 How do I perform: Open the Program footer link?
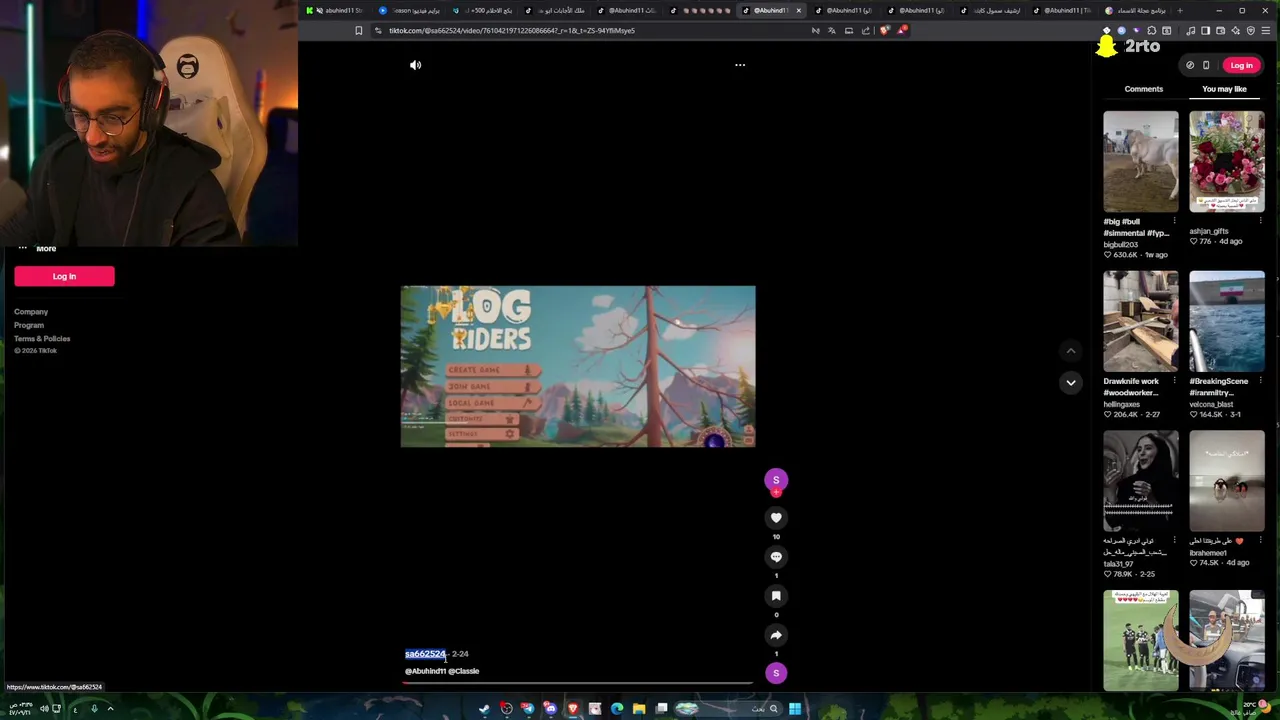29,325
